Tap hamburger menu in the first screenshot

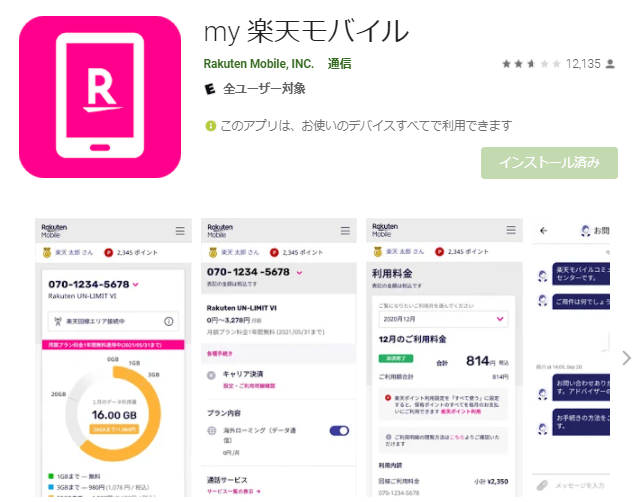(180, 231)
